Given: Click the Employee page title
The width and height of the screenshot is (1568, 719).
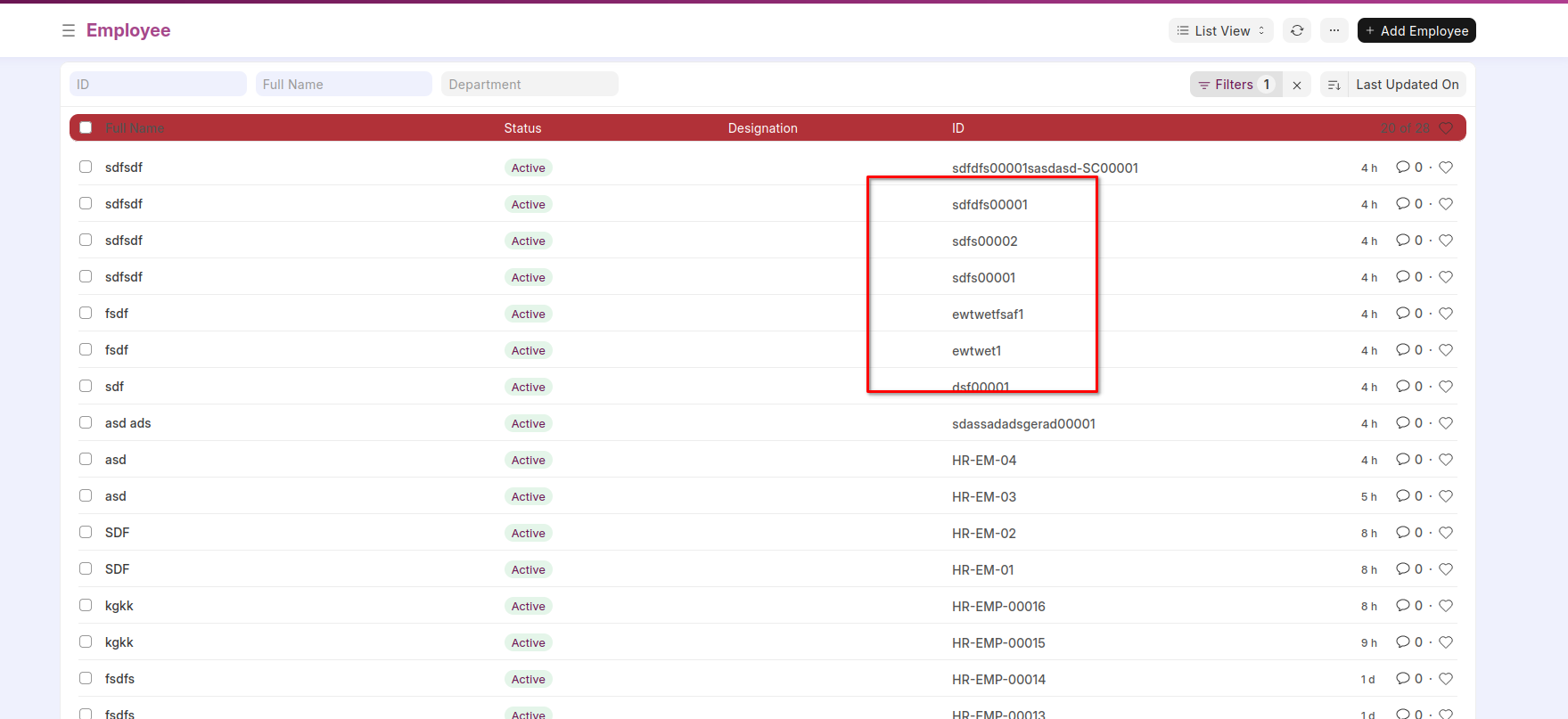Looking at the screenshot, I should coord(128,30).
